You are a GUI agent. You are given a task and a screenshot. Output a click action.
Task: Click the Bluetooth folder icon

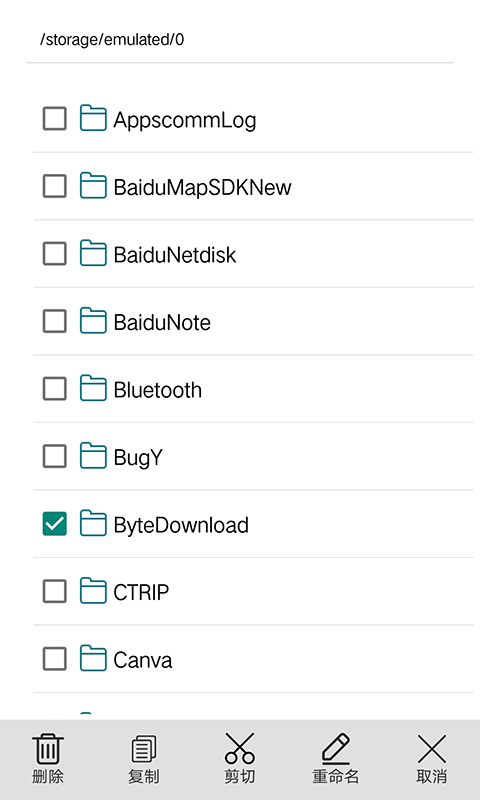93,388
